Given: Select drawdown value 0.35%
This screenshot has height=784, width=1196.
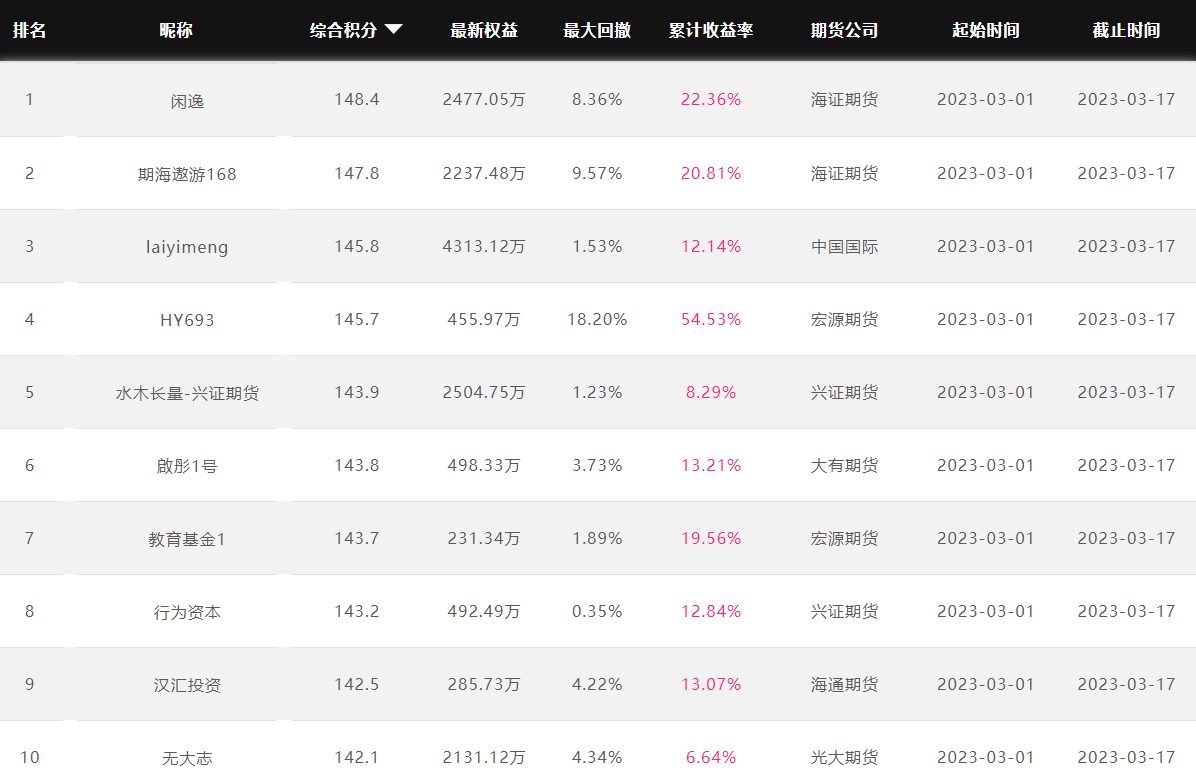Looking at the screenshot, I should click(597, 611).
